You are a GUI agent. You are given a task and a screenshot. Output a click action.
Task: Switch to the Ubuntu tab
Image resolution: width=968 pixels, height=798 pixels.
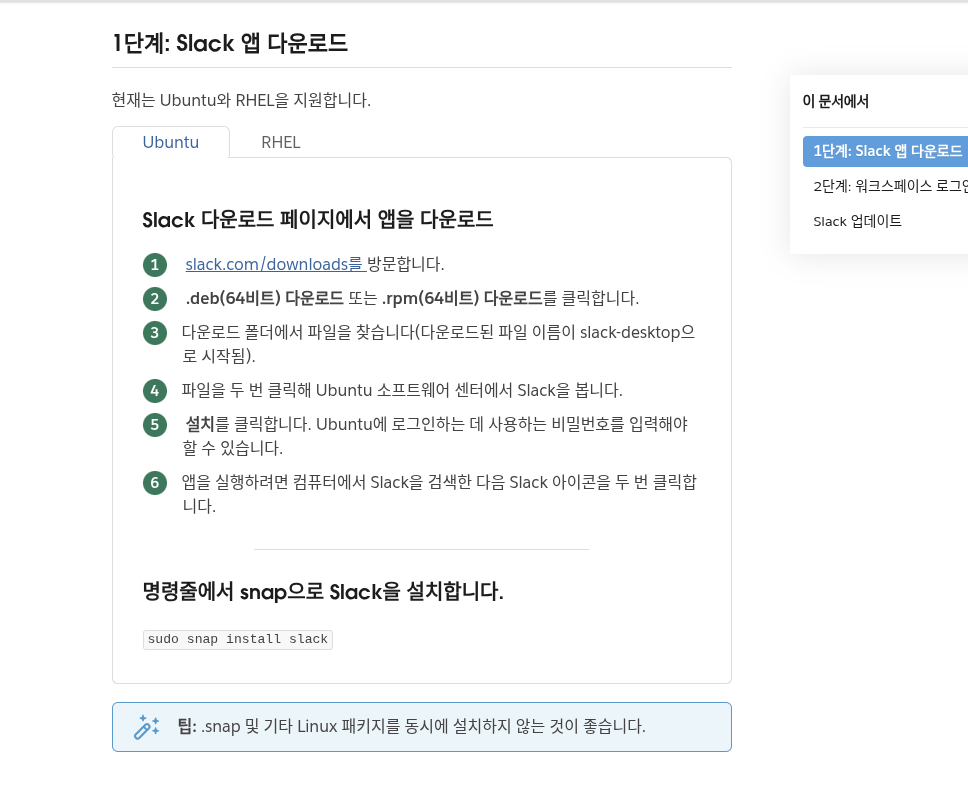tap(170, 142)
